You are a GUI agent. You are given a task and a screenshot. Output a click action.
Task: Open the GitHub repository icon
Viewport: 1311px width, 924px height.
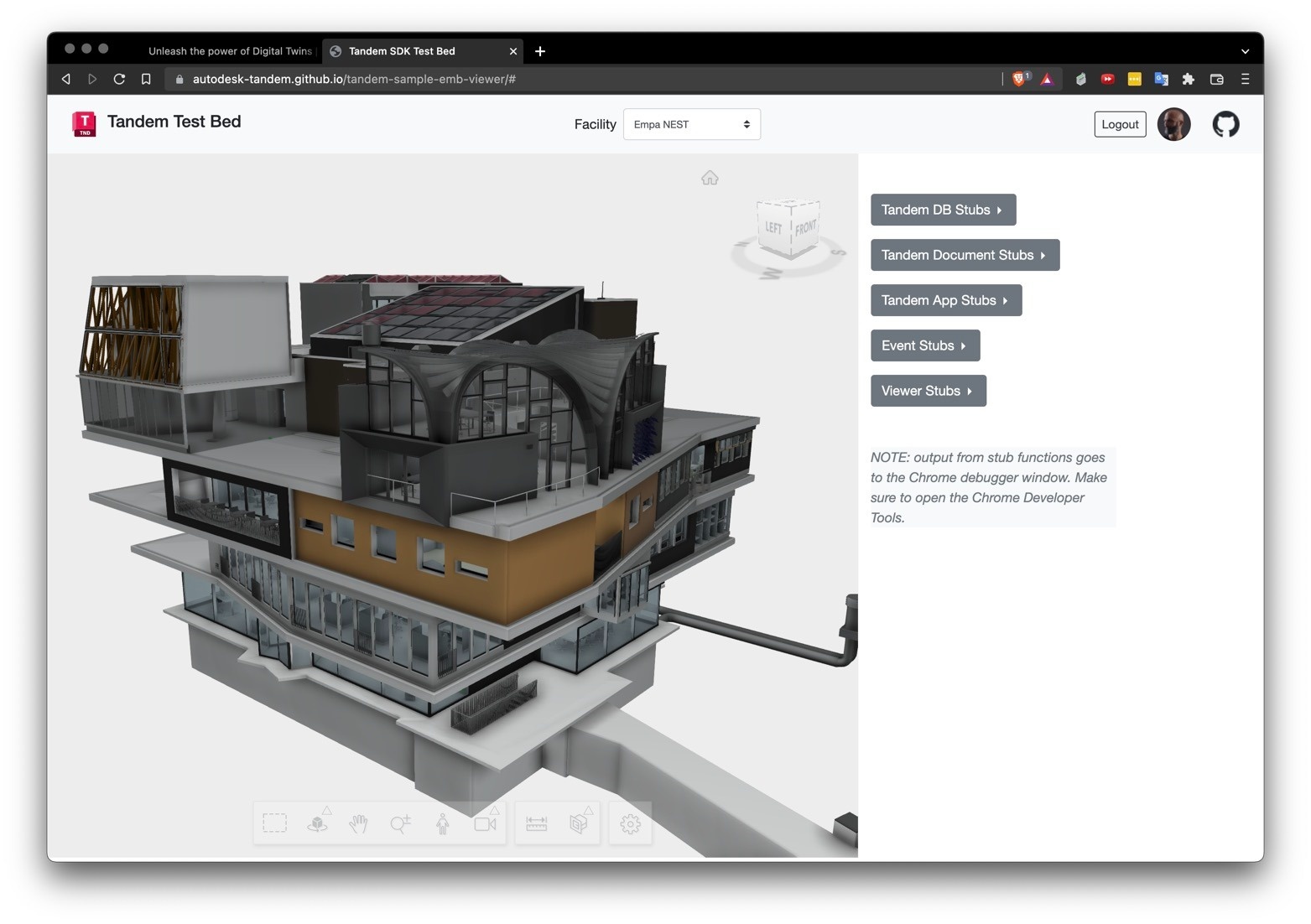point(1225,124)
